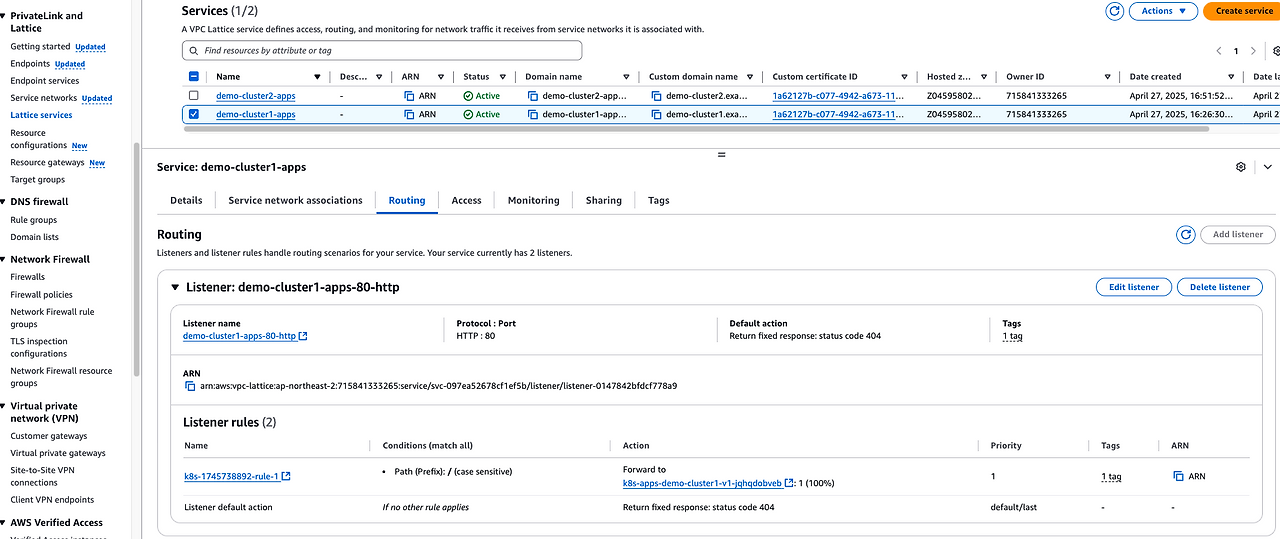Open the Actions dropdown
Viewport: 1280px width, 539px height.
1163,11
